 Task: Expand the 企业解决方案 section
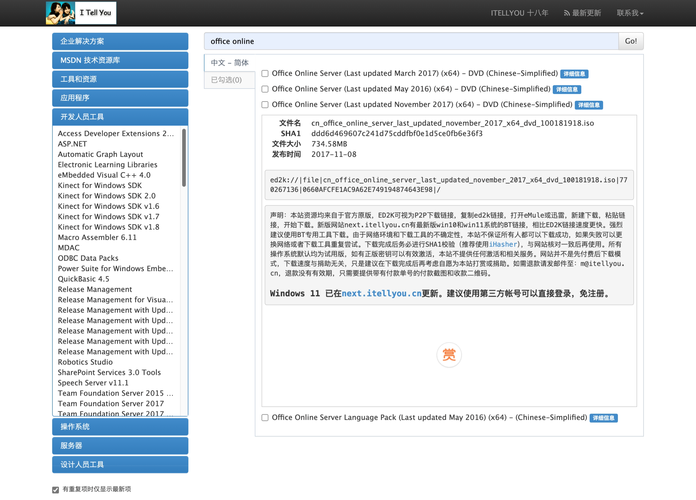[x=120, y=41]
